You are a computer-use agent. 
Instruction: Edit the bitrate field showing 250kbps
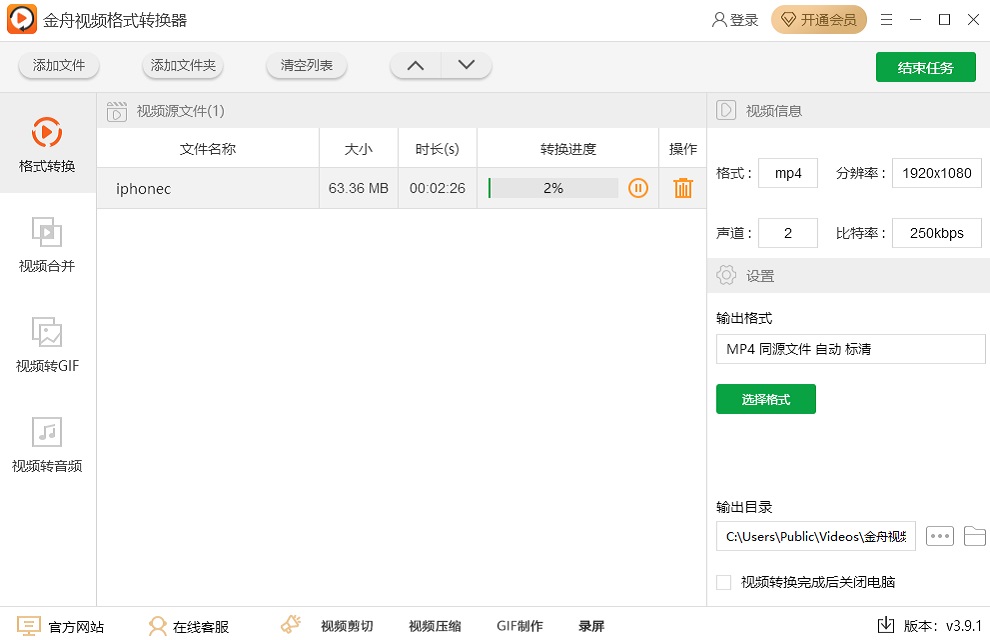(x=936, y=232)
